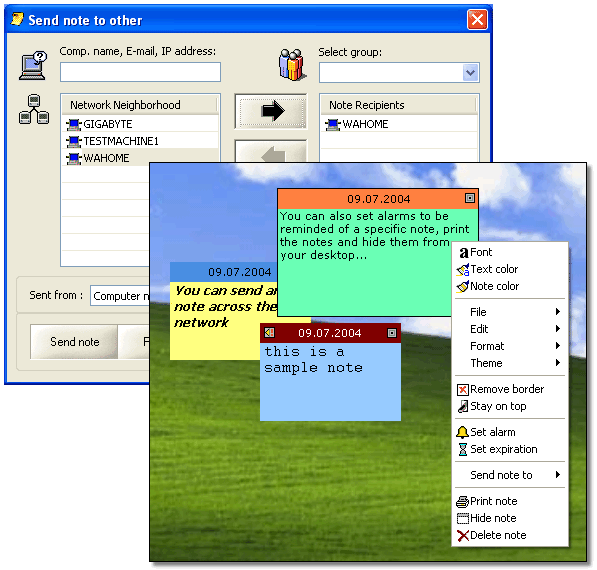The height and width of the screenshot is (570, 597).
Task: Open the Select group dropdown arrow
Action: 470,72
